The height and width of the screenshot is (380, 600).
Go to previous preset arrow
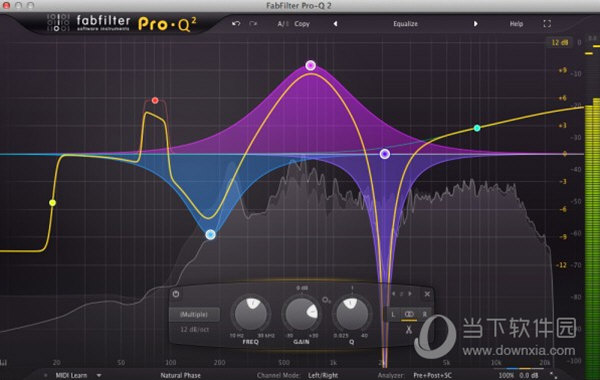coord(335,24)
